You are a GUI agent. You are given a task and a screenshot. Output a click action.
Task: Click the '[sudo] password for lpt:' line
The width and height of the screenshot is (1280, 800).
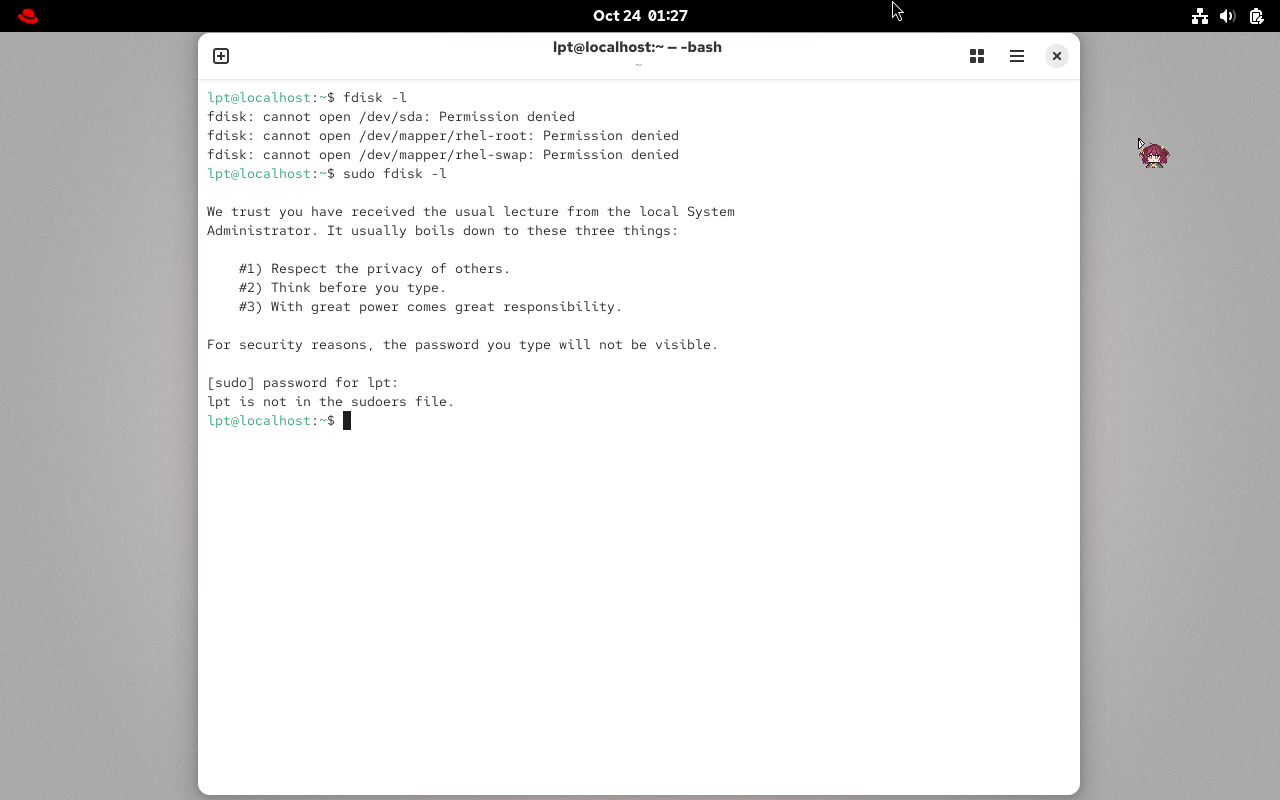302,383
